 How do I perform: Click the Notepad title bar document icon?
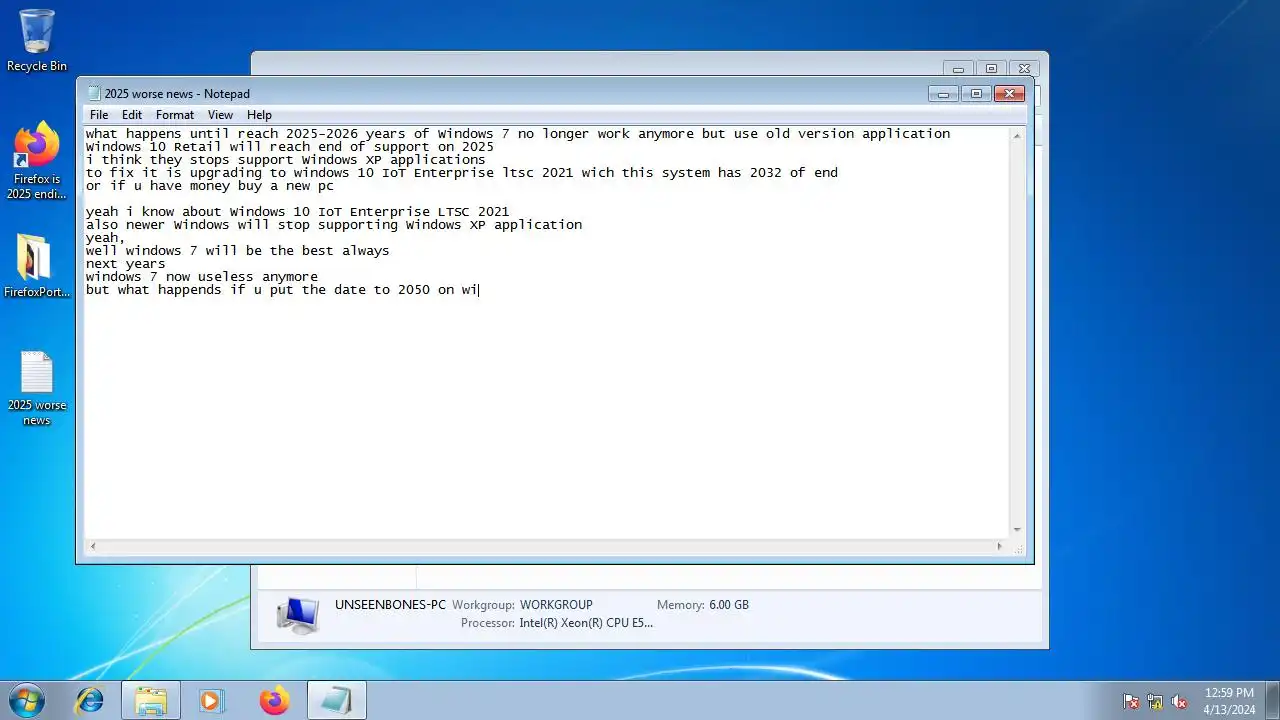[x=94, y=93]
